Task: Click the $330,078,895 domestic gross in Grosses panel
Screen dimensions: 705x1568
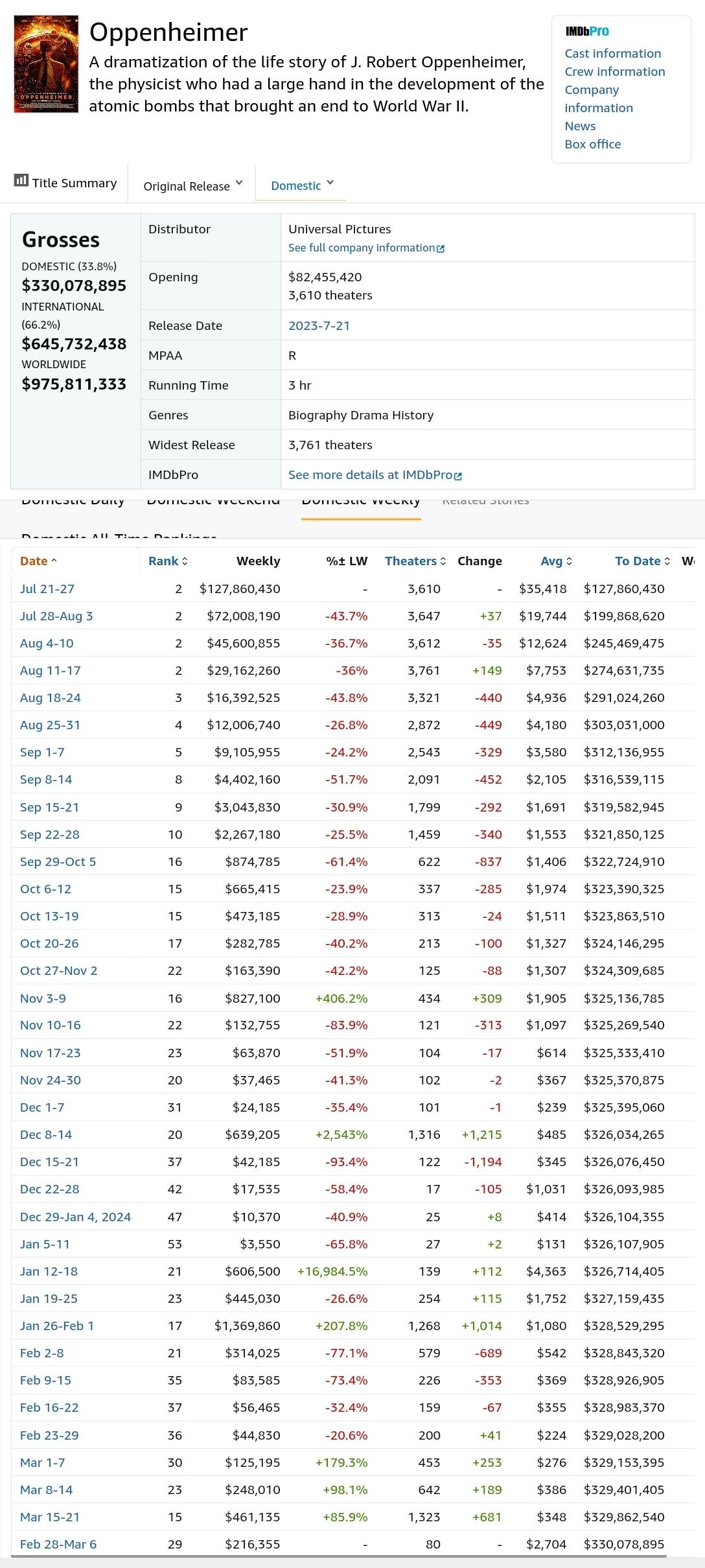Action: click(74, 285)
